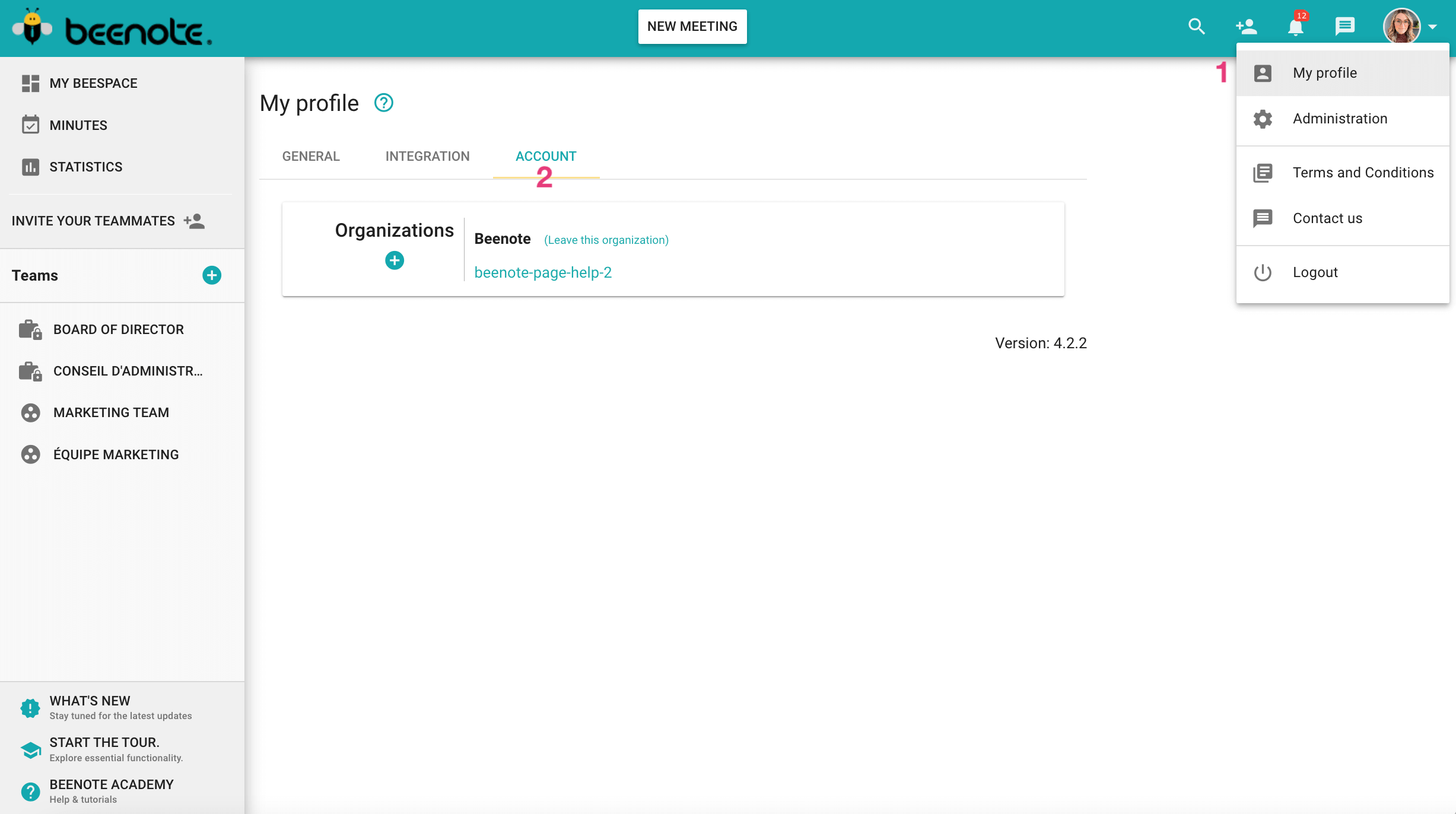Click the Organizations heading
1456x814 pixels.
pos(395,230)
